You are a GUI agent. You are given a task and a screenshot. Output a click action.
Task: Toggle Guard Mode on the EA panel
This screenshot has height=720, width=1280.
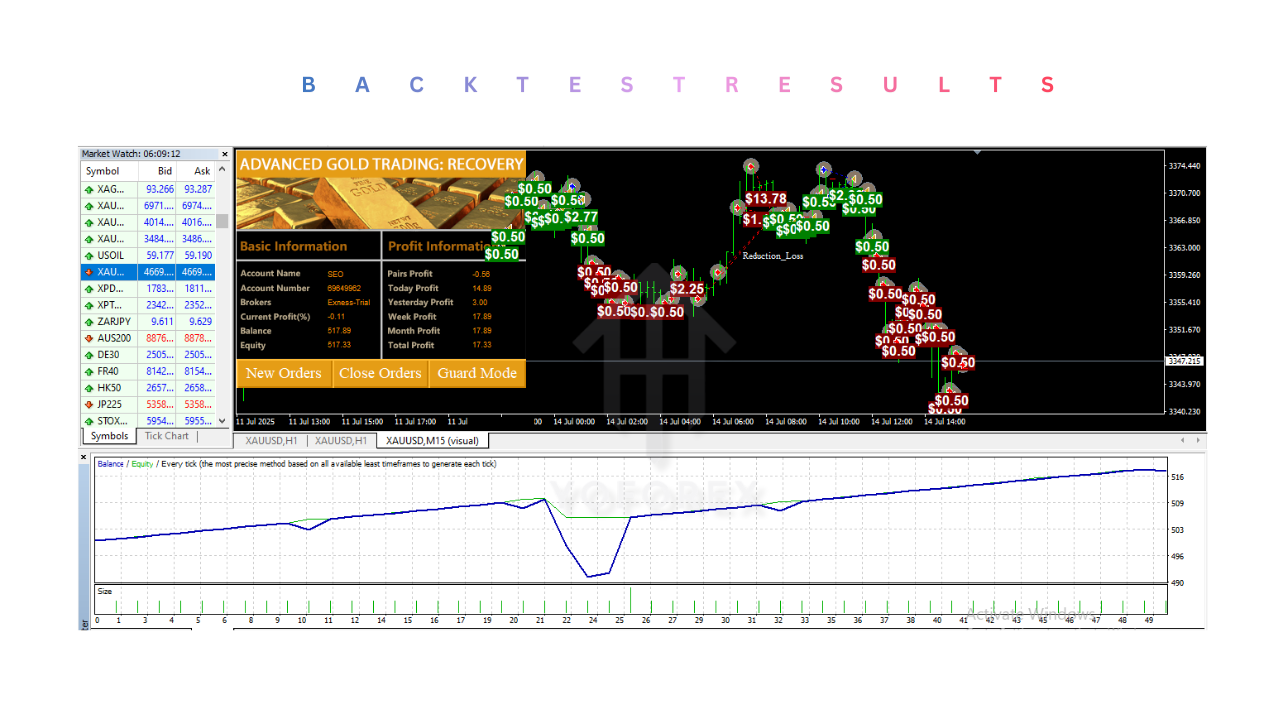477,373
